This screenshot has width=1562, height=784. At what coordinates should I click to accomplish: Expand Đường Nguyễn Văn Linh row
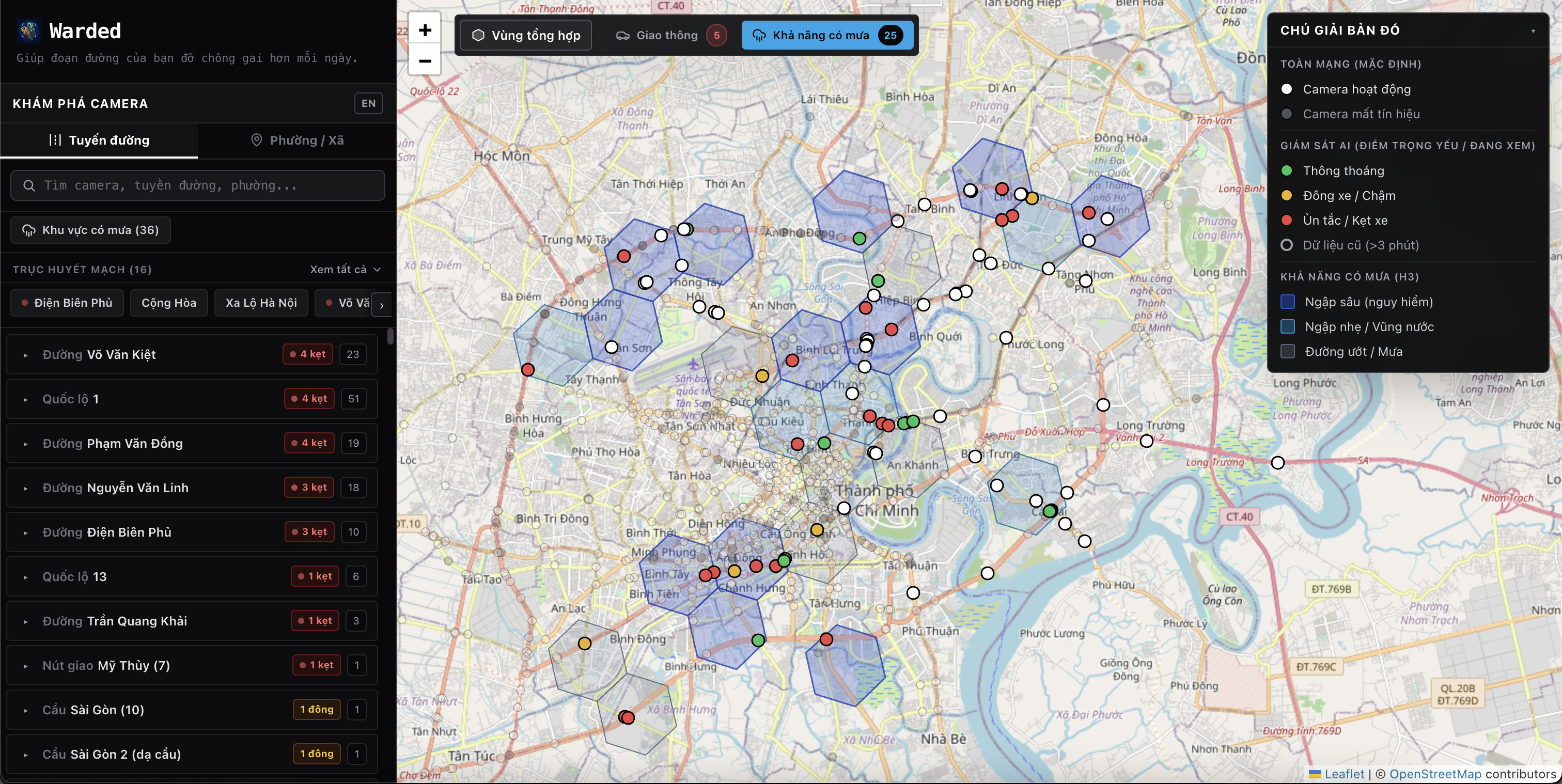pyautogui.click(x=192, y=488)
